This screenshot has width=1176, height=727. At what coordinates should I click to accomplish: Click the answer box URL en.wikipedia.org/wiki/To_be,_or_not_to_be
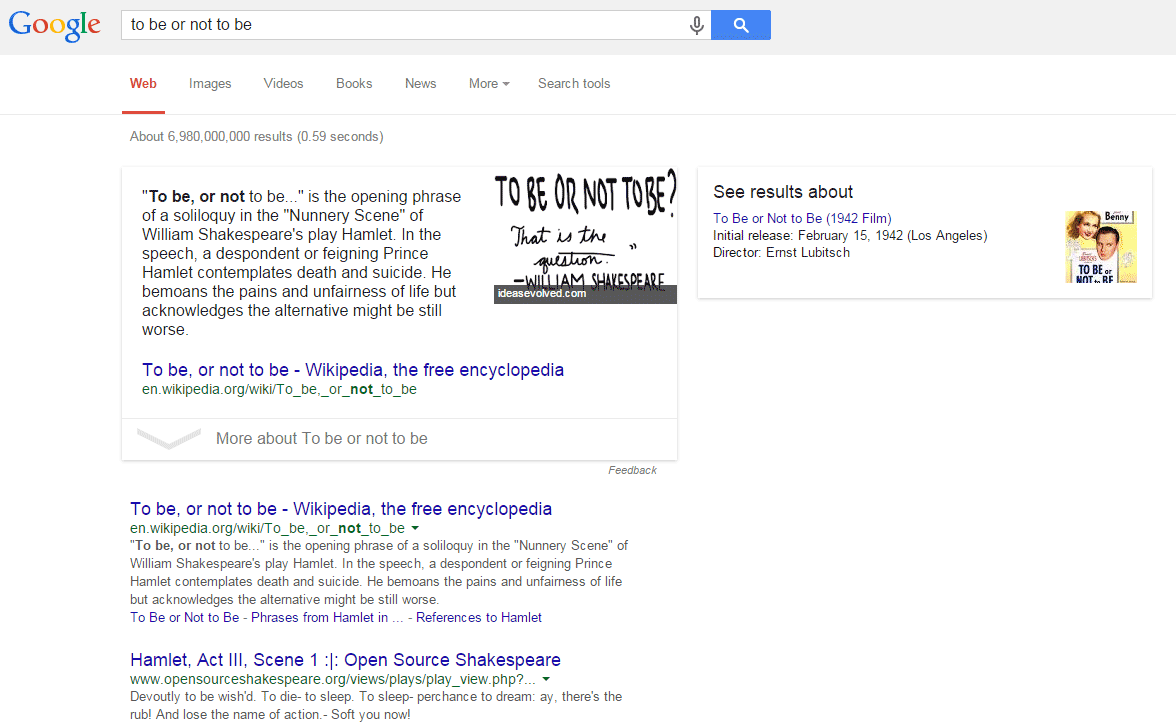click(279, 389)
